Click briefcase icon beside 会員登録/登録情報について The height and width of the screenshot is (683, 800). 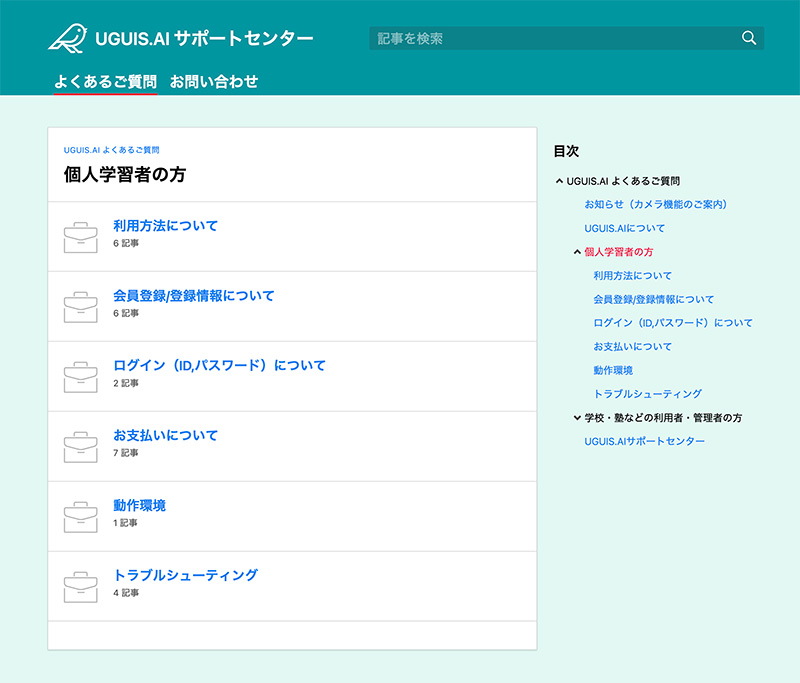[80, 306]
